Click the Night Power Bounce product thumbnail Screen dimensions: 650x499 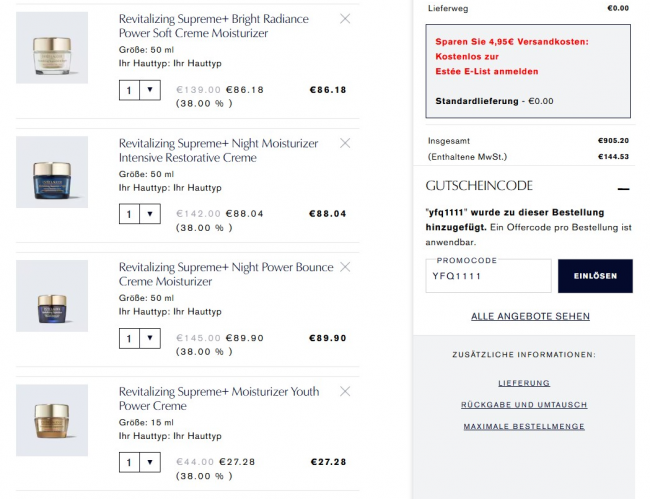(52, 297)
